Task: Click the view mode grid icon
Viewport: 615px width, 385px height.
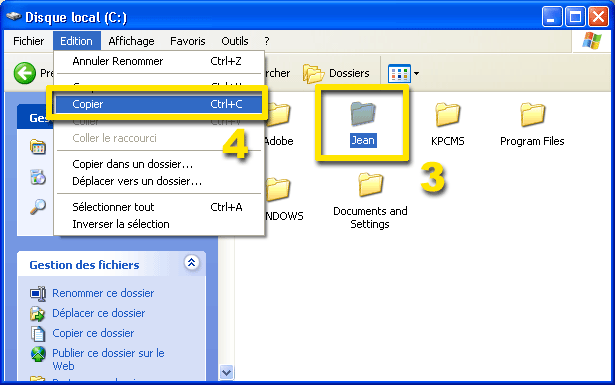Action: tap(399, 74)
